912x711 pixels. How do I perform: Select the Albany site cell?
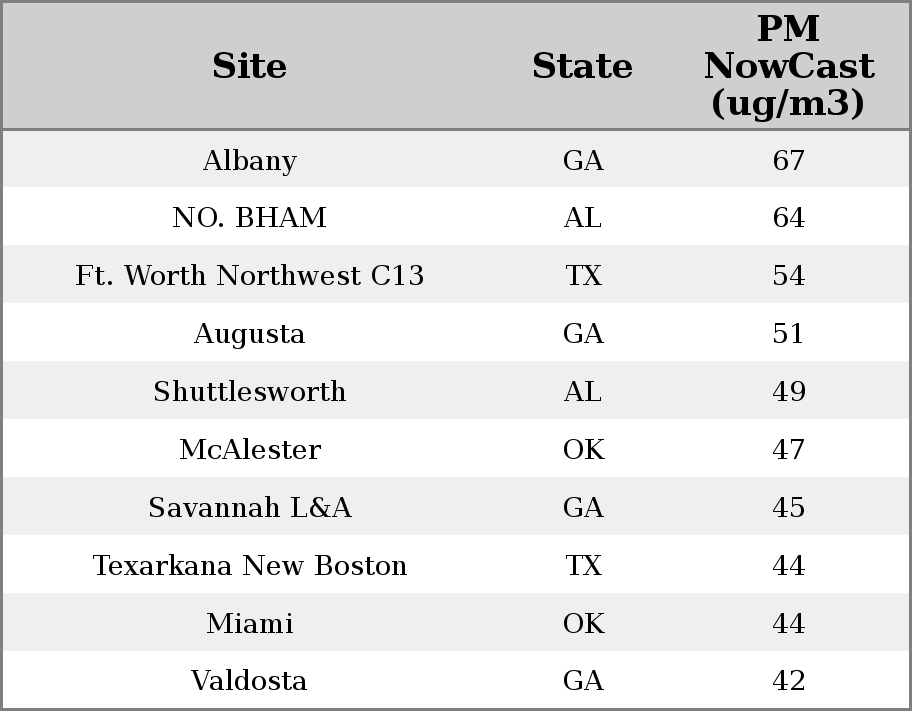(x=249, y=161)
